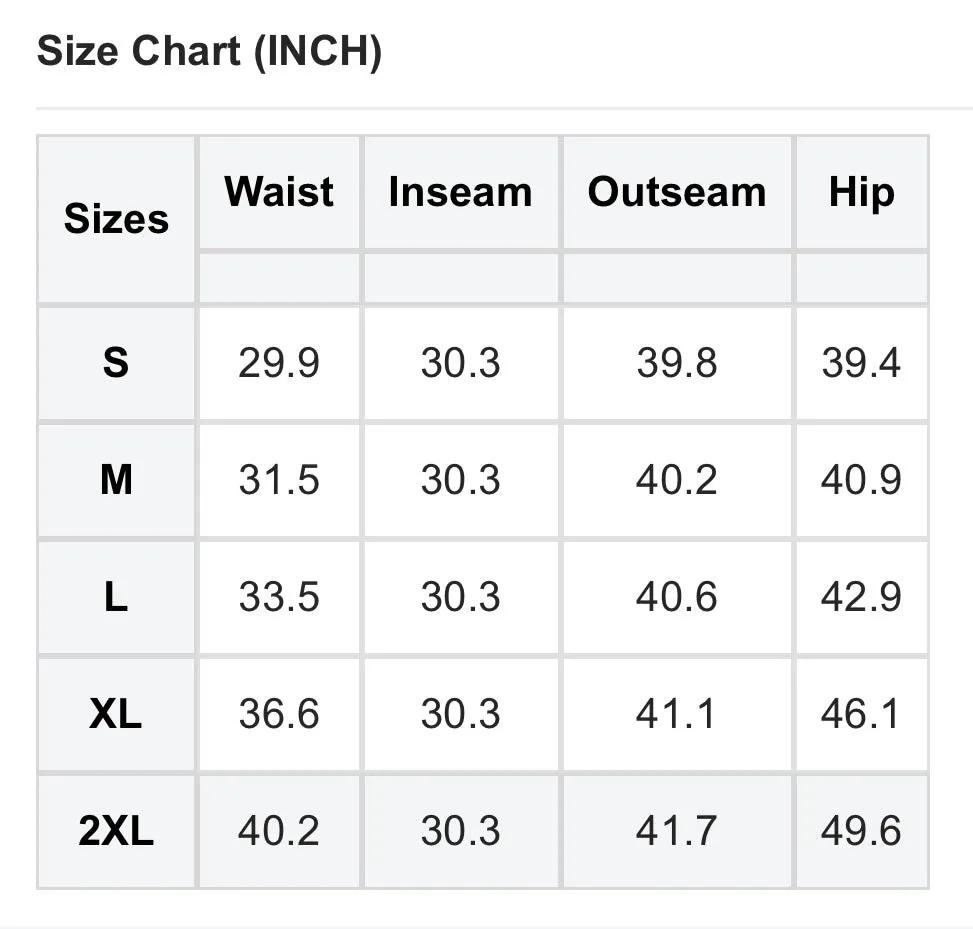Click the Size Chart (INCH) heading

[209, 51]
